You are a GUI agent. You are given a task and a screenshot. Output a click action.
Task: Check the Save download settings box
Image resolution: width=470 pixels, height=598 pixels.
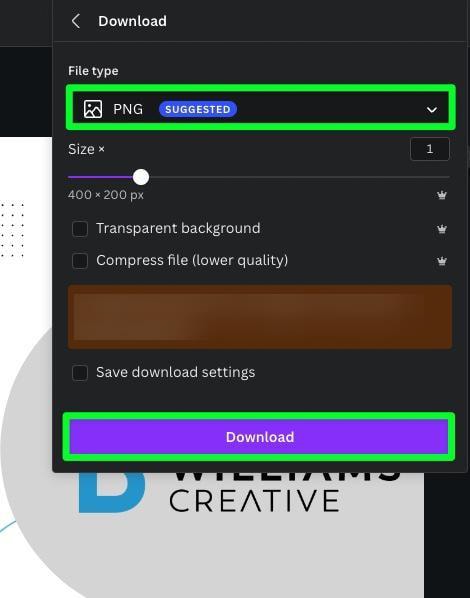(80, 373)
